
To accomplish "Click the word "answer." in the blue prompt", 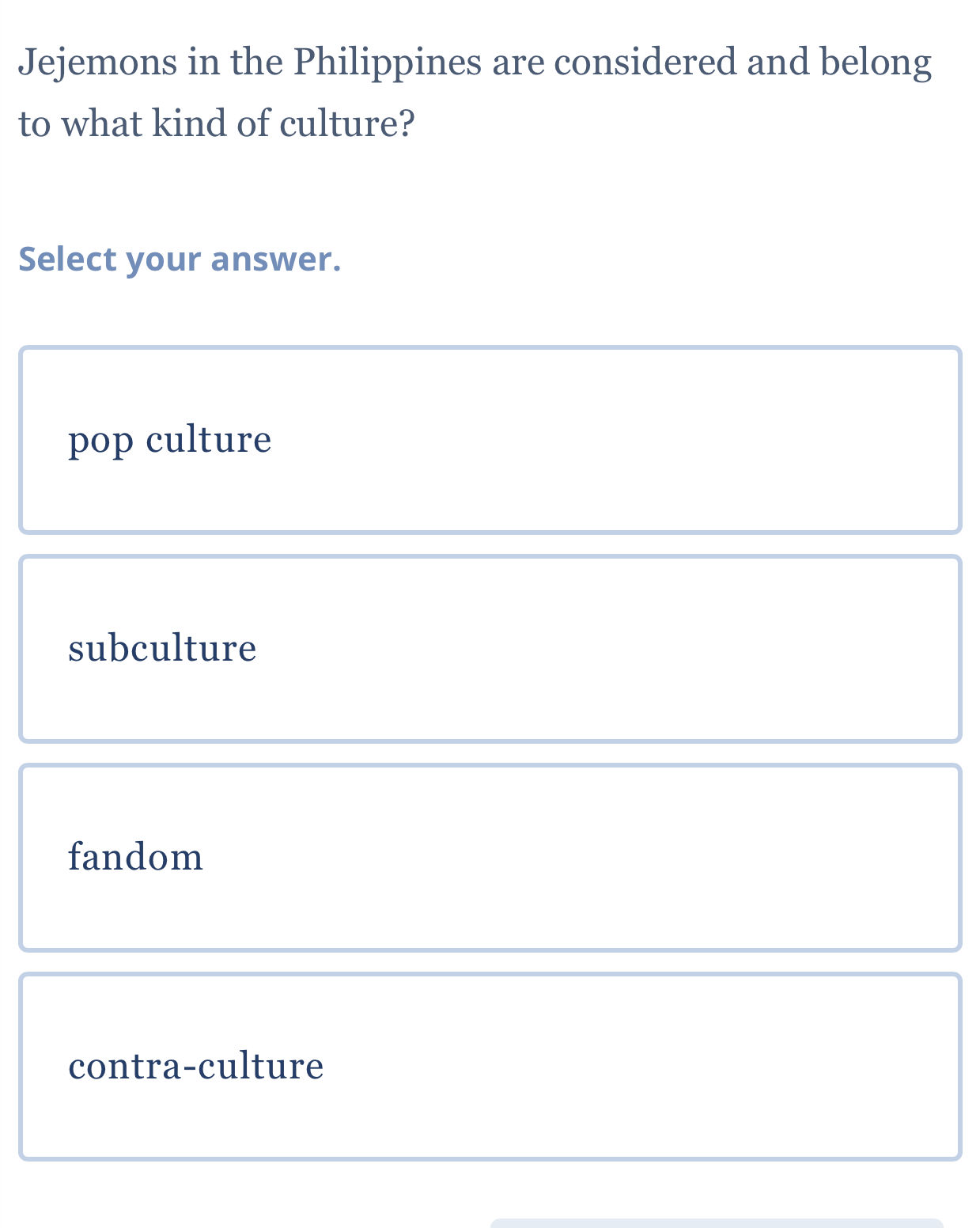I will (276, 260).
